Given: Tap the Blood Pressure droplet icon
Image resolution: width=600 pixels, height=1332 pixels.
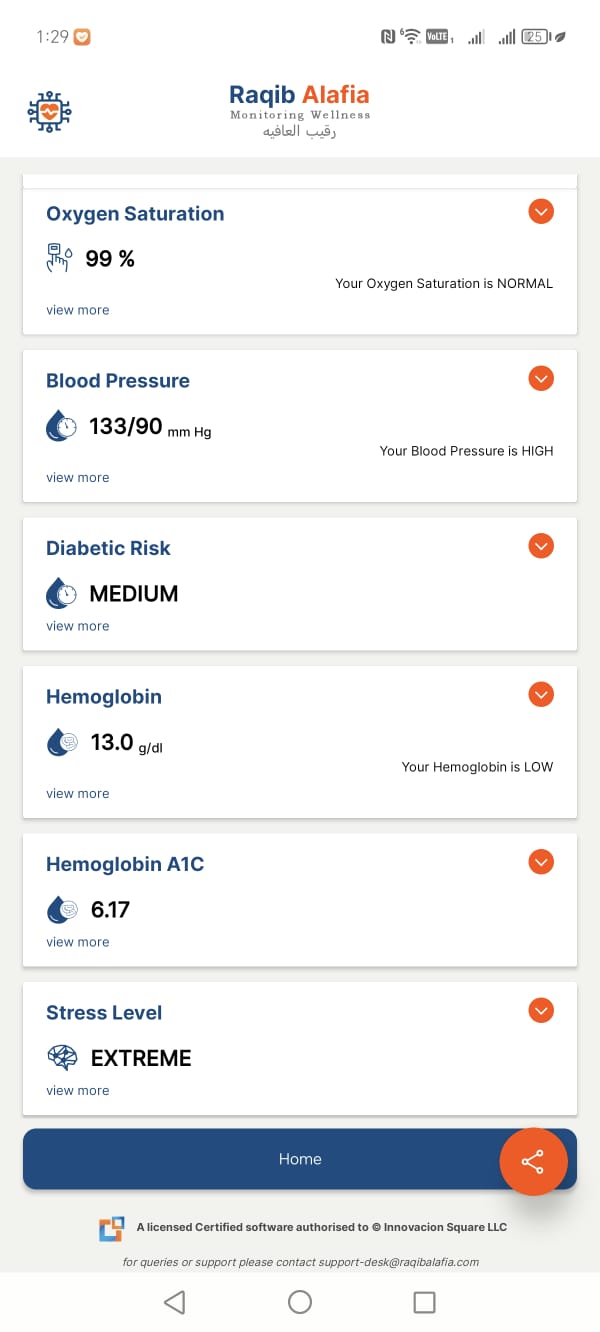Looking at the screenshot, I should (x=62, y=426).
